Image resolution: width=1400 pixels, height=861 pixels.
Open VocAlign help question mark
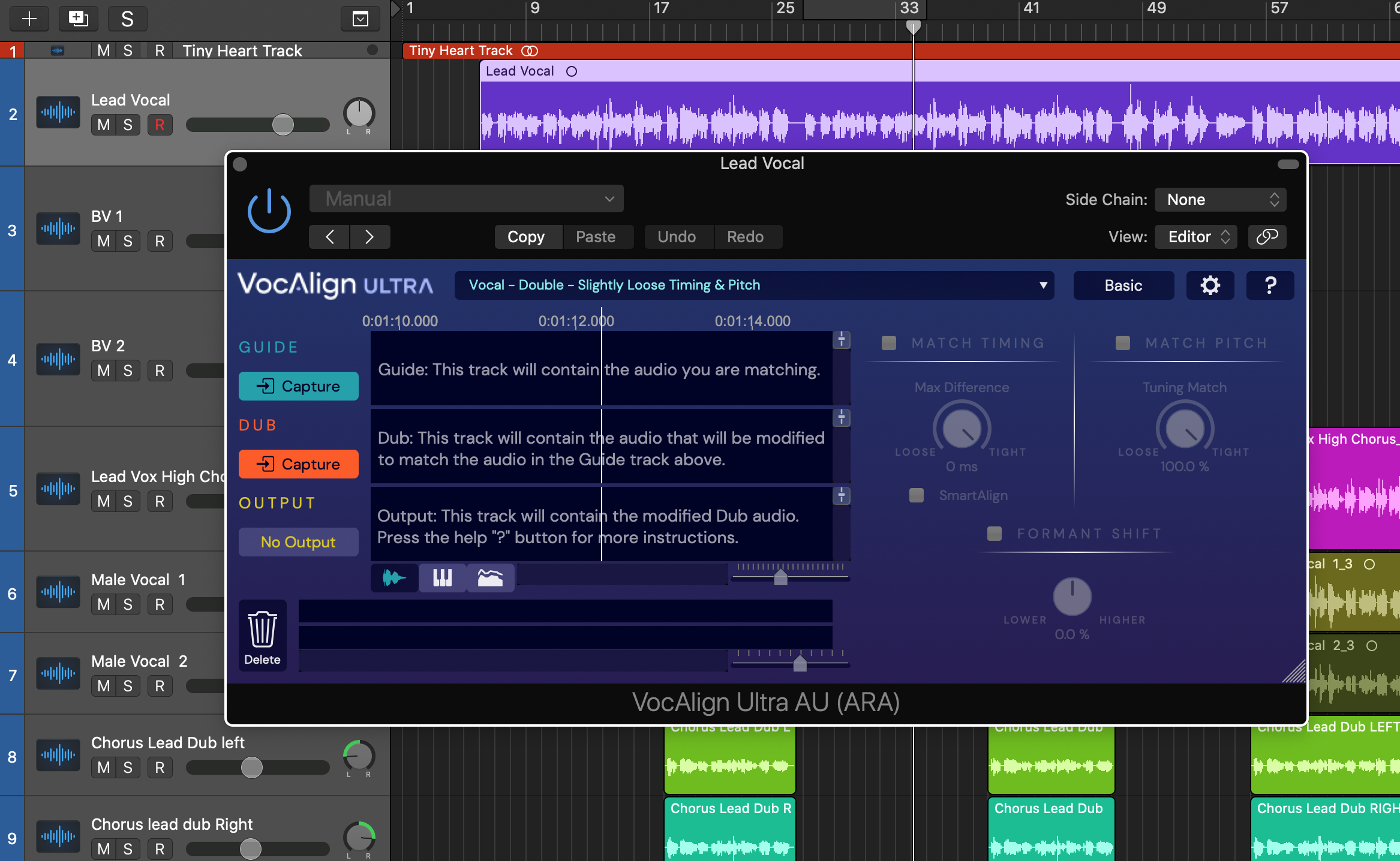[1270, 285]
